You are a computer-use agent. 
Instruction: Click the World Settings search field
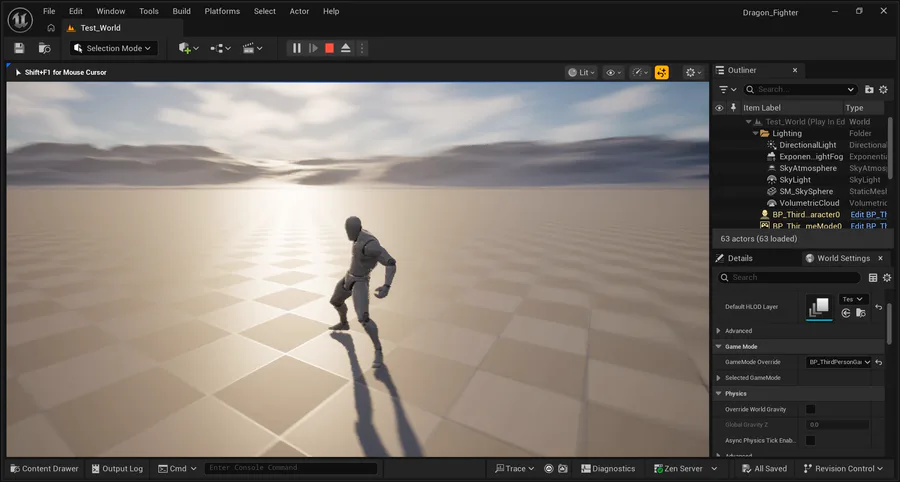click(789, 278)
